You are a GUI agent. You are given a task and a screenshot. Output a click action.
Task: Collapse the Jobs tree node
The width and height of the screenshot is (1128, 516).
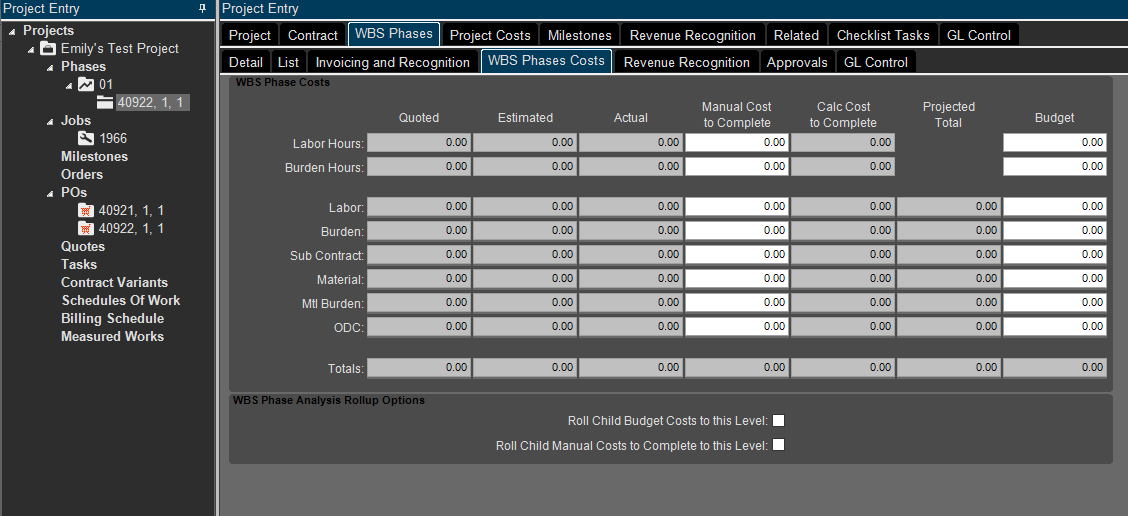pos(50,121)
